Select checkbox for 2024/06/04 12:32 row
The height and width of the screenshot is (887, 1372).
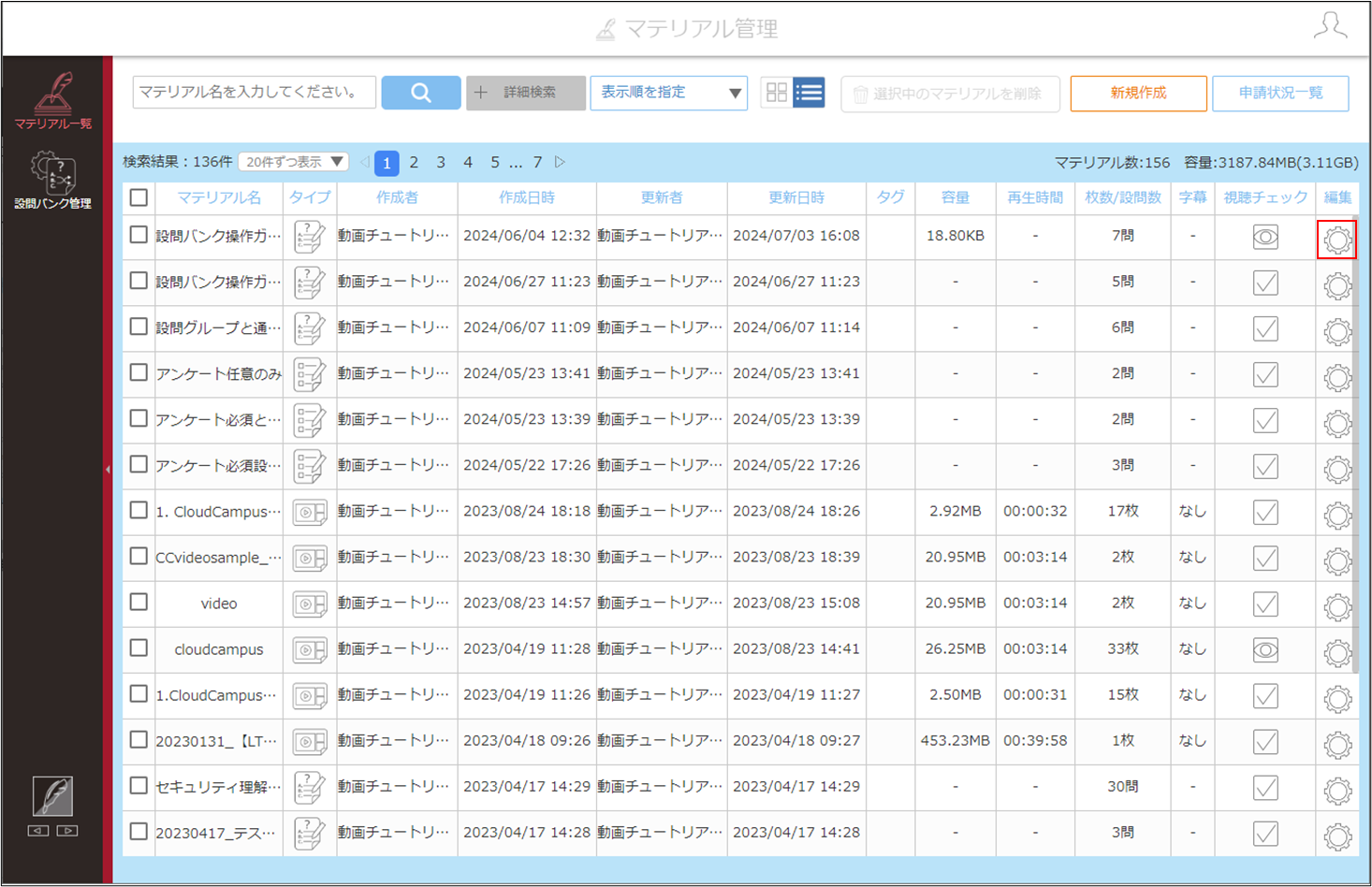139,235
